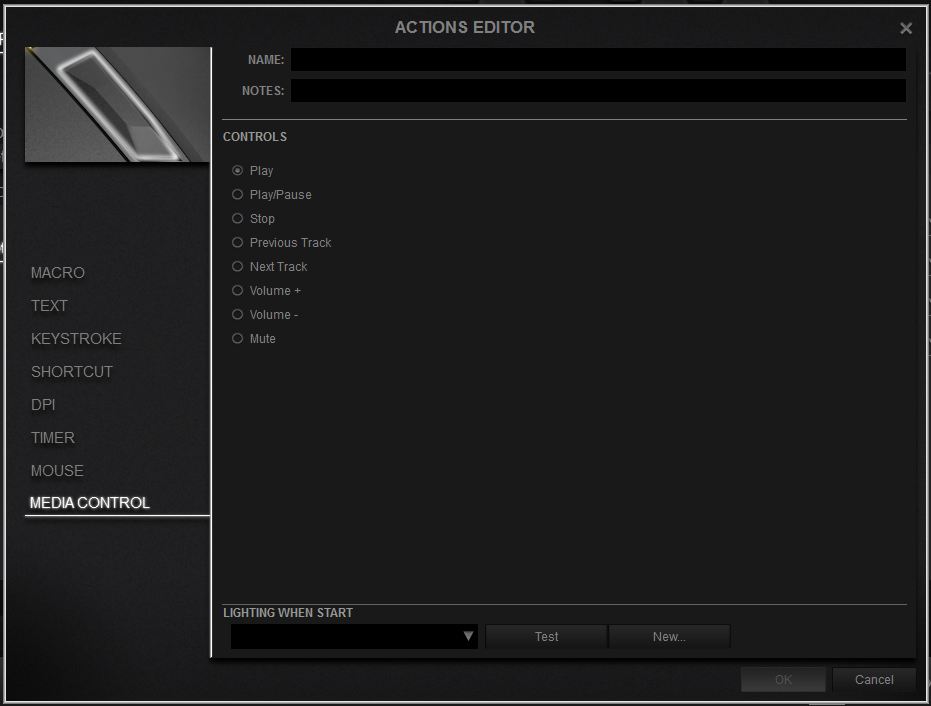
Task: Click the Test lighting button
Action: click(x=546, y=637)
